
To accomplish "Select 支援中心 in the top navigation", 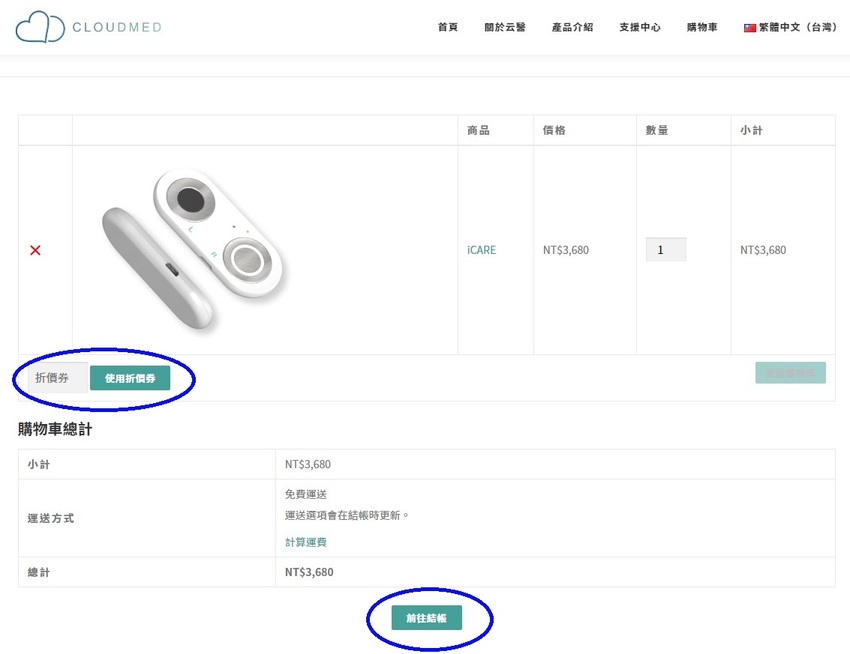I will tap(640, 28).
